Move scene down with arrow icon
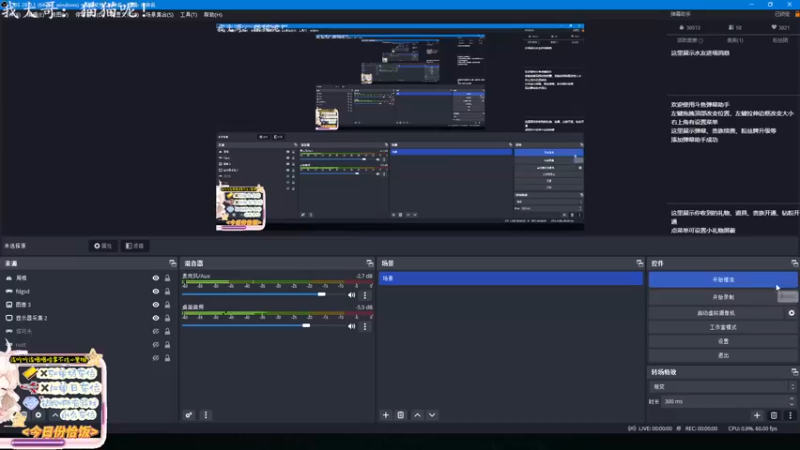Screen dimensions: 800x450 [432, 415]
